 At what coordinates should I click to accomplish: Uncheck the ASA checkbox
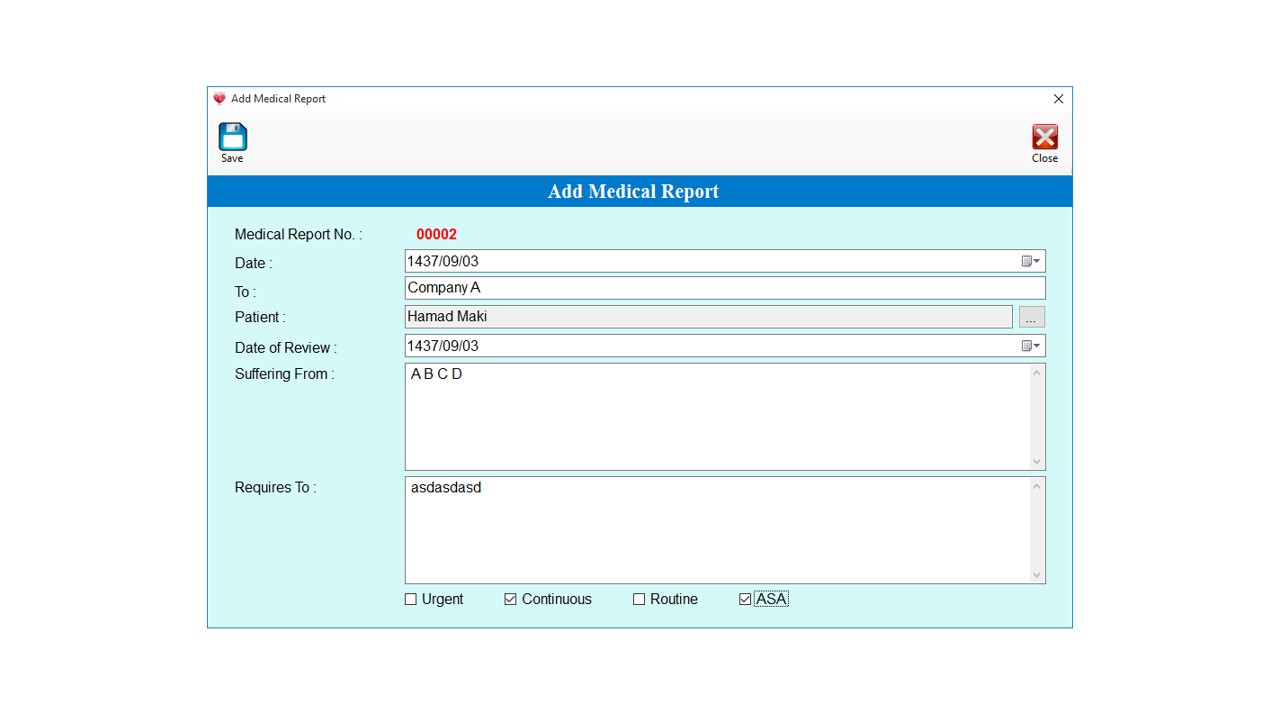point(745,599)
